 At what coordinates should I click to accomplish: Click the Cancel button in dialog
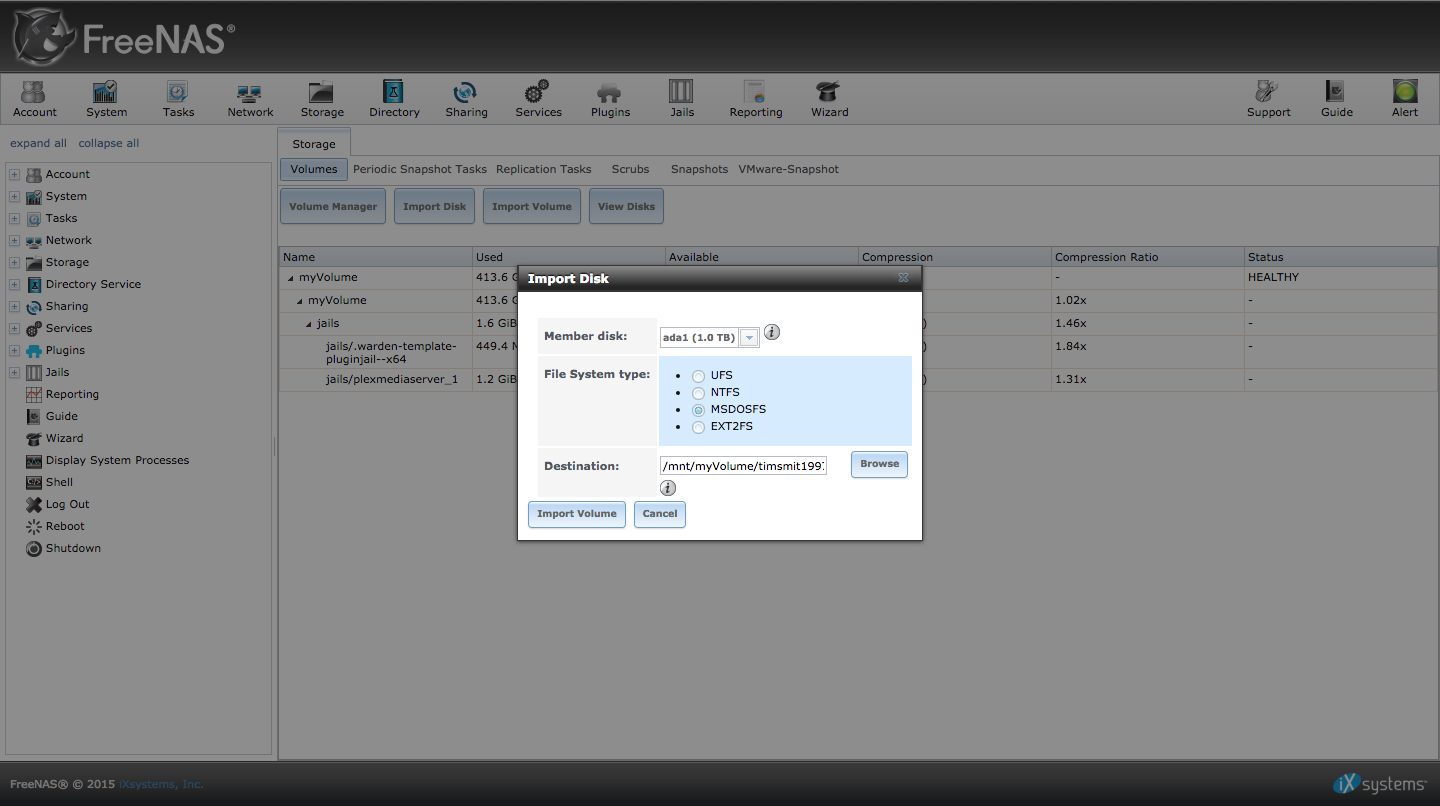659,514
